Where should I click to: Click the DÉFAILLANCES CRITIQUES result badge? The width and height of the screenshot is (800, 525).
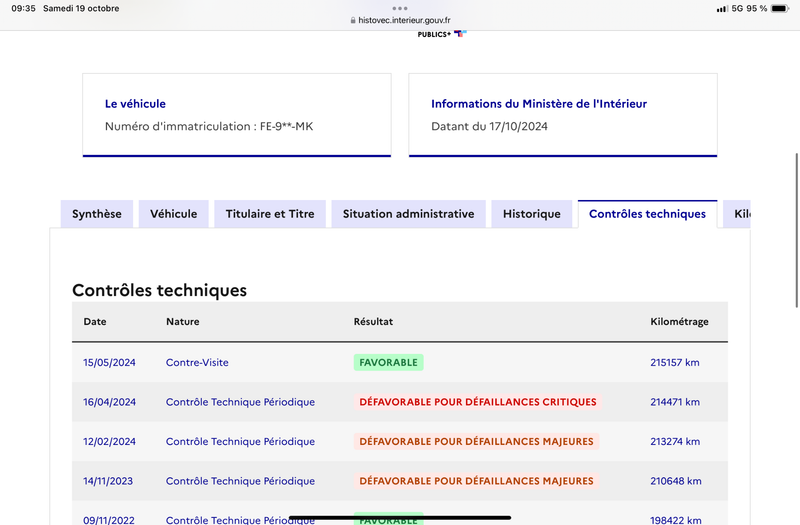tap(478, 402)
